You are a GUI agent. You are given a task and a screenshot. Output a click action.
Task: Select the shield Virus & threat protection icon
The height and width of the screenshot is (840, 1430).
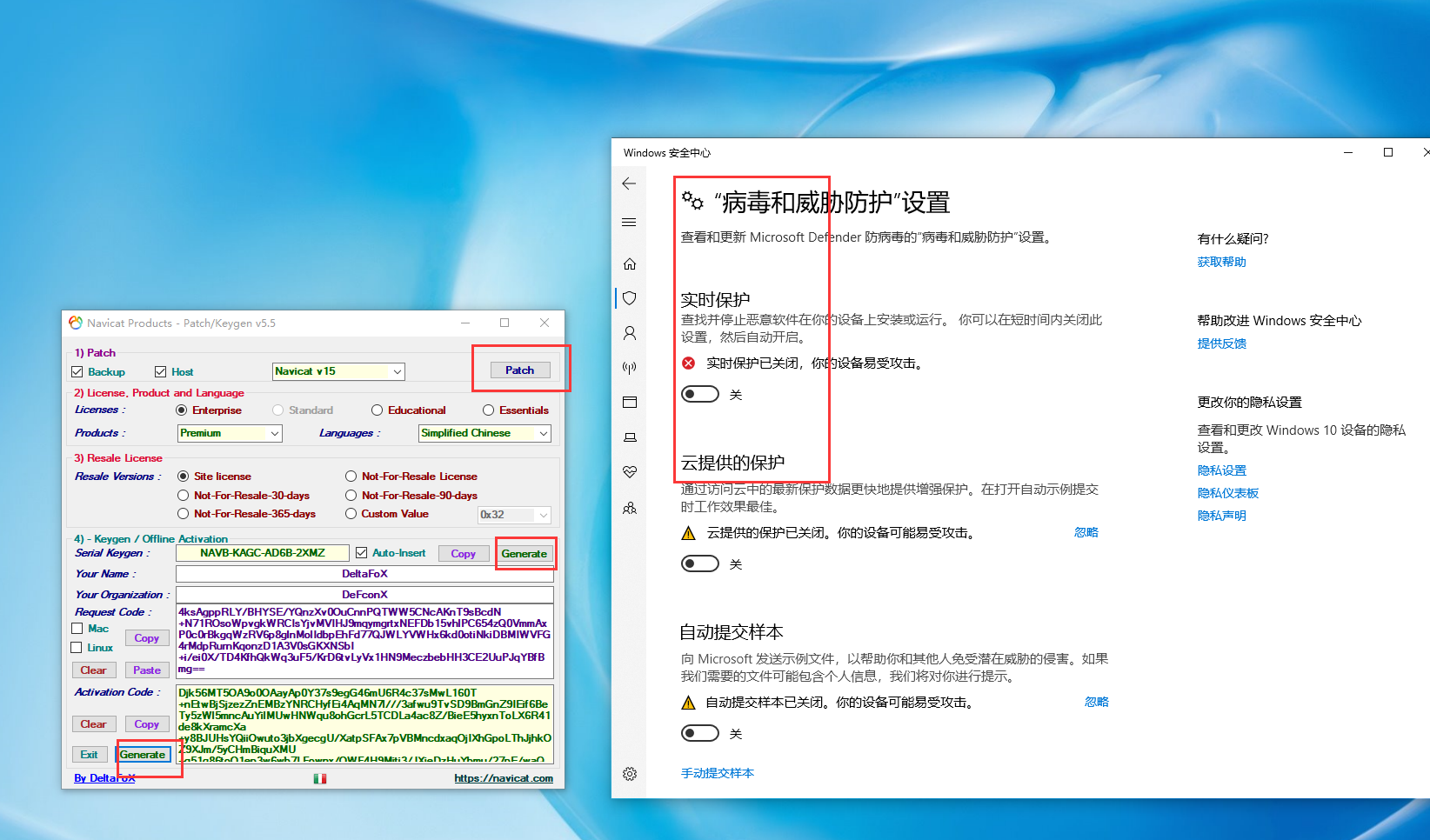click(630, 298)
